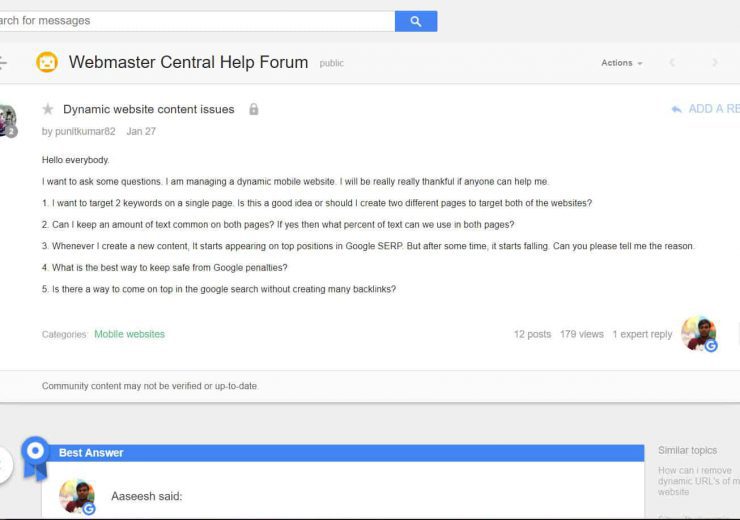This screenshot has height=520, width=740.
Task: Open the Mobile websites category link
Action: 129,334
